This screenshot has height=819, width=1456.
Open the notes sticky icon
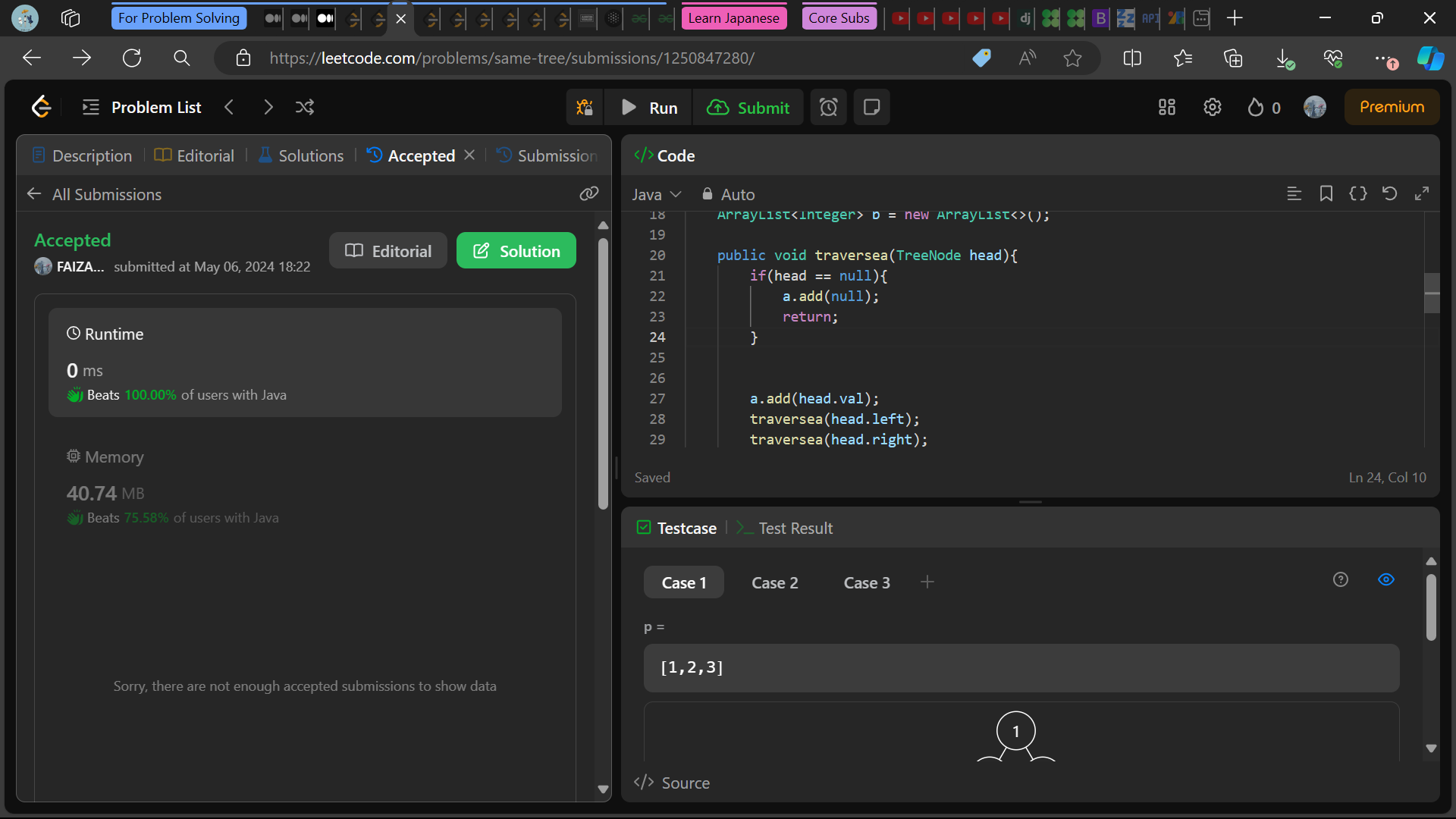click(872, 108)
